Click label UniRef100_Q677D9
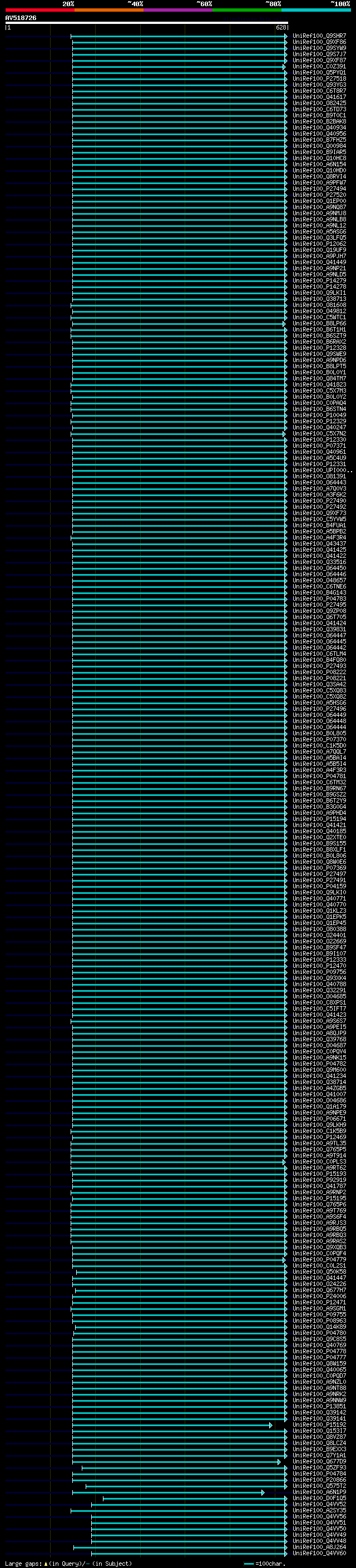356x1568 pixels. point(319,1461)
